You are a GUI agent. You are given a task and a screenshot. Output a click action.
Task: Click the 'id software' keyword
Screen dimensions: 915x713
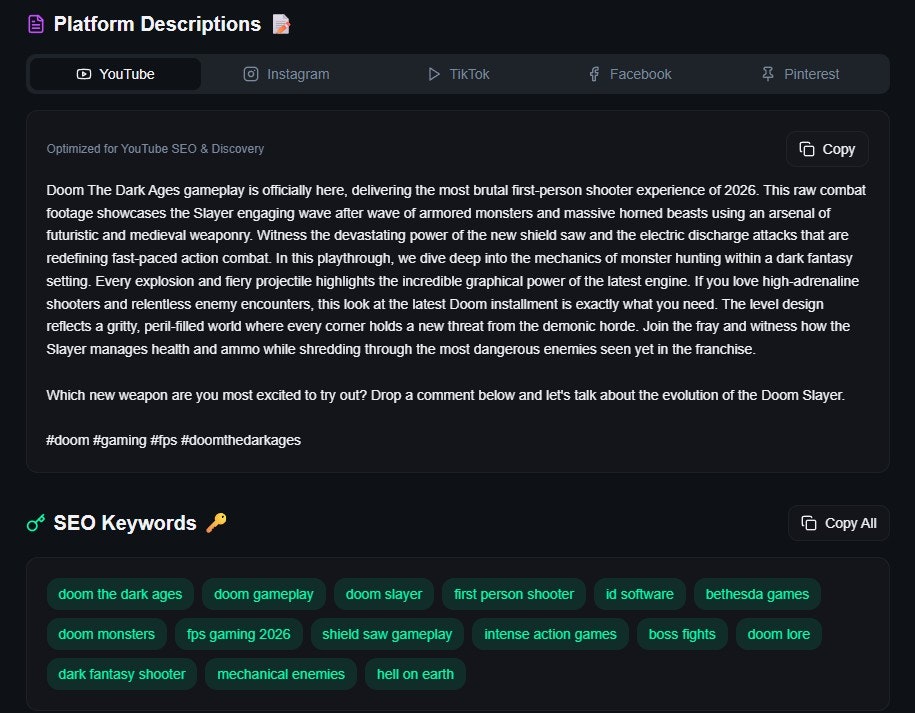pos(640,594)
